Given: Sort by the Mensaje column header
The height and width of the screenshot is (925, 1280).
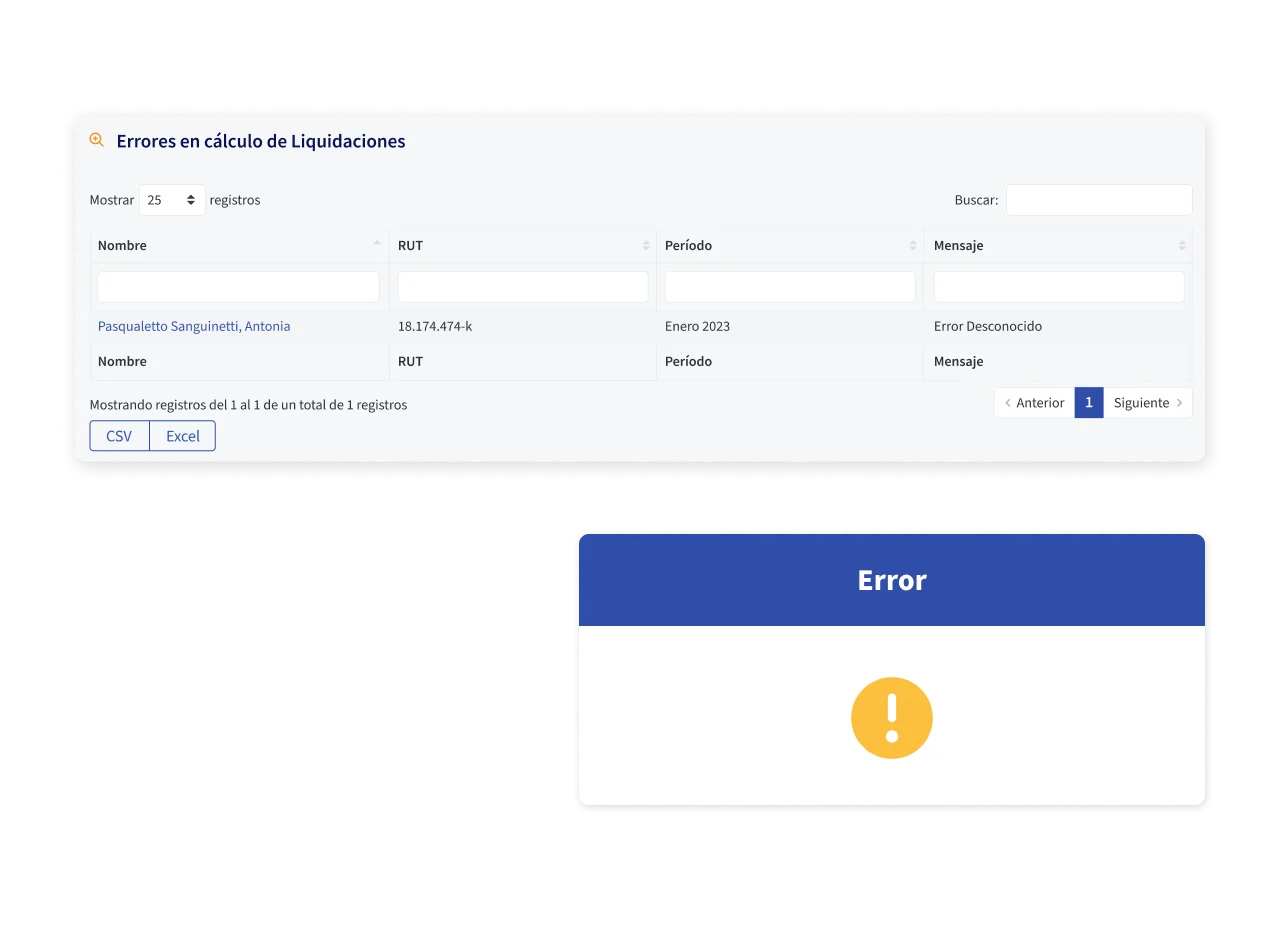Looking at the screenshot, I should click(x=1058, y=245).
